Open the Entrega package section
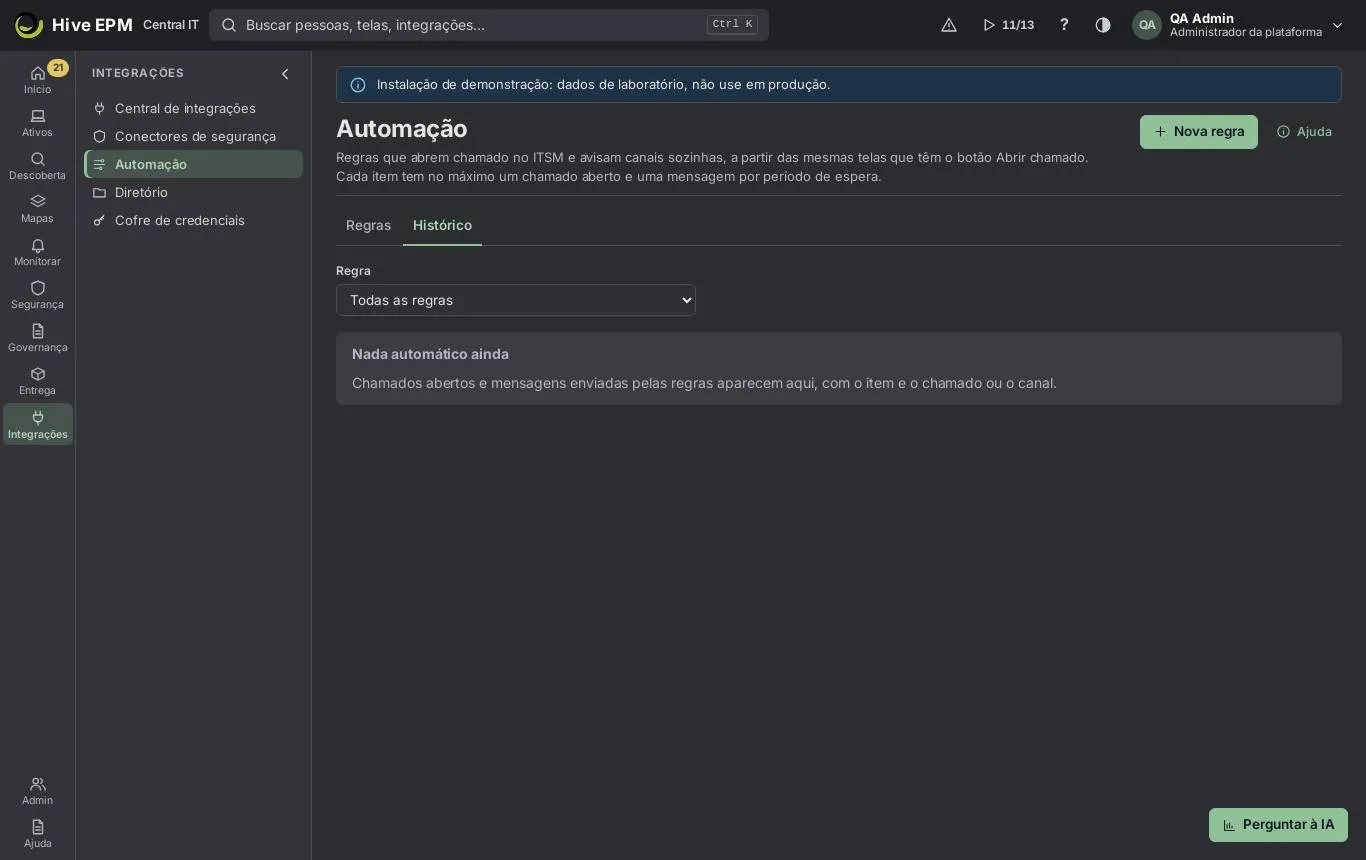Viewport: 1366px width, 860px height. 37,381
